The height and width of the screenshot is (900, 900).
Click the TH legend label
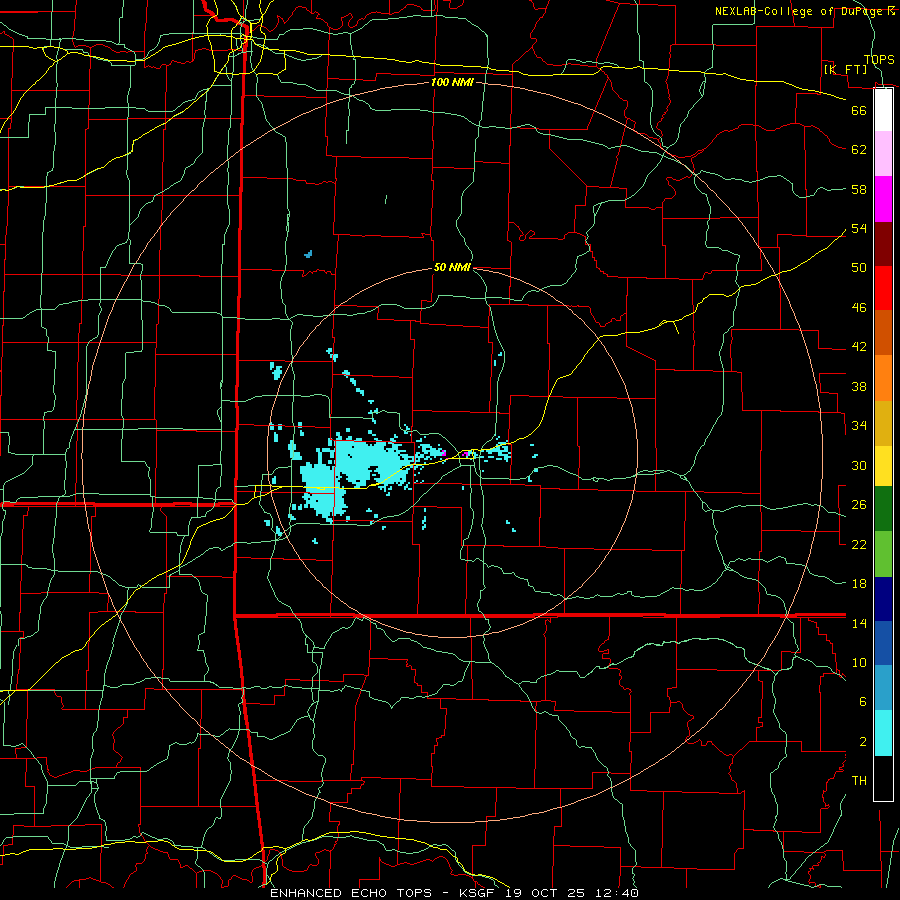pyautogui.click(x=859, y=781)
